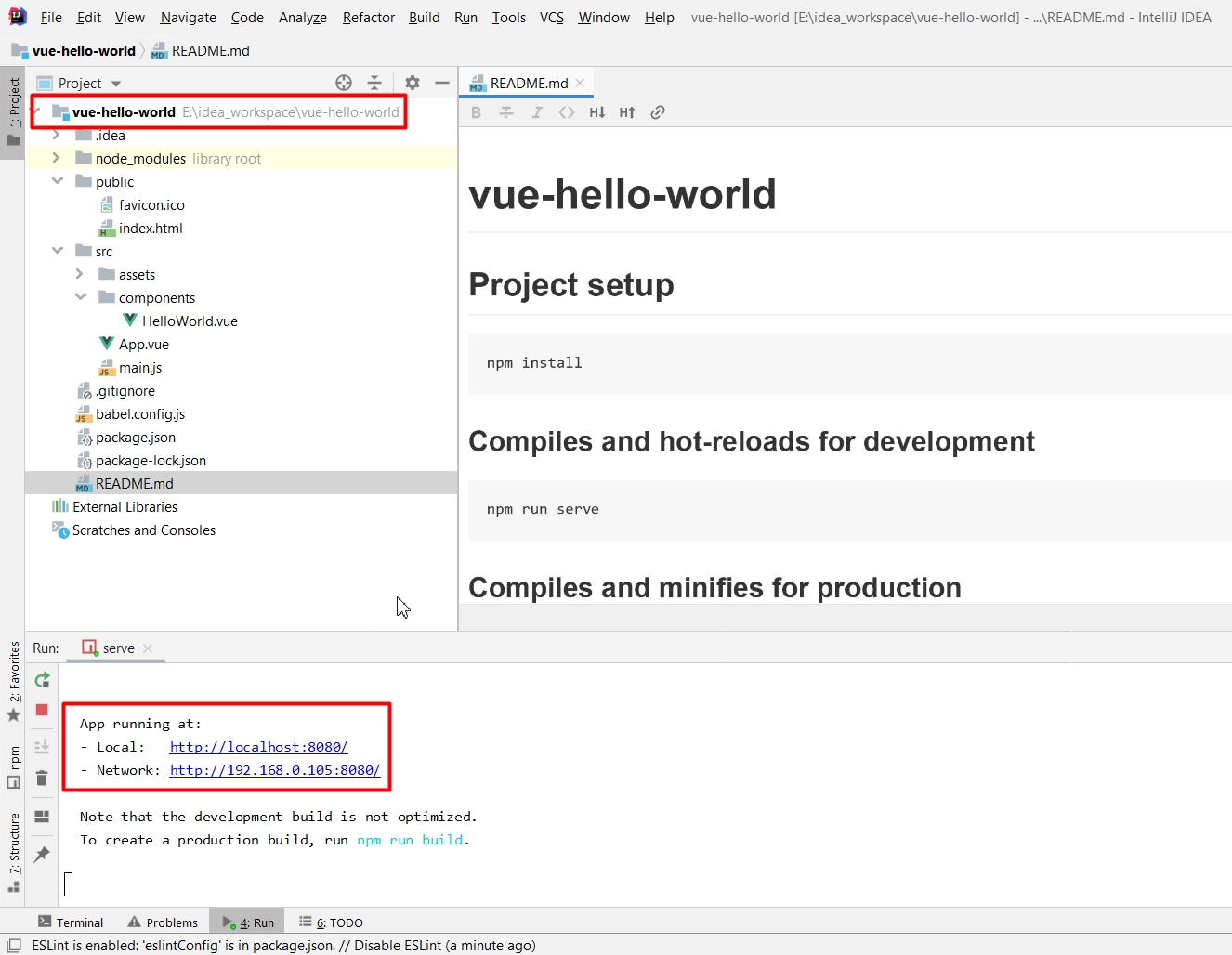Decrease header level in Markdown toolbar

[597, 112]
